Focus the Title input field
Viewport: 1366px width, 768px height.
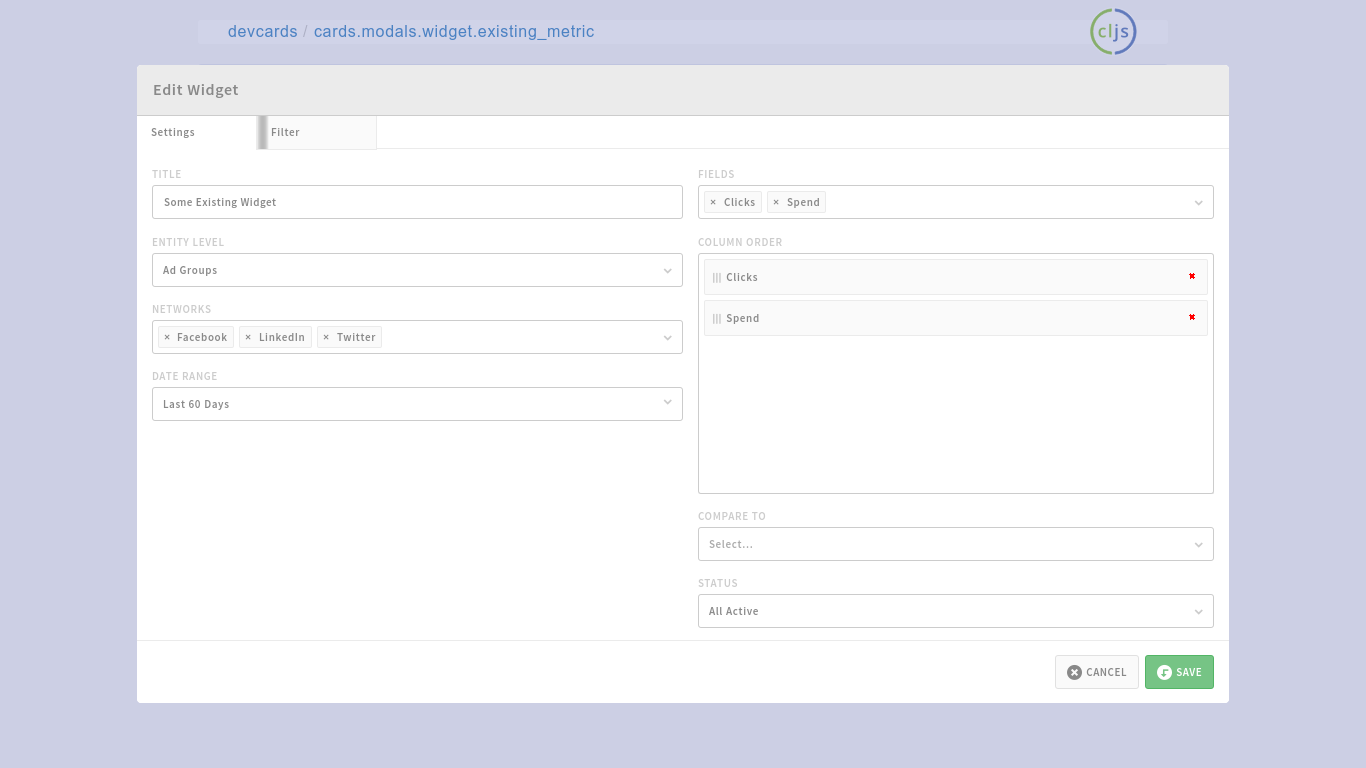417,202
